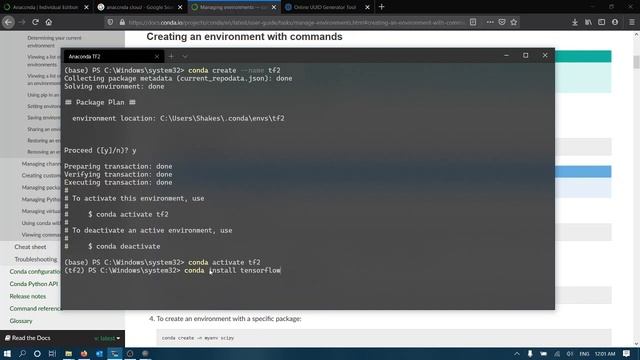Click Read the Docs footer label
Screen dimensions: 640x360
point(28,338)
